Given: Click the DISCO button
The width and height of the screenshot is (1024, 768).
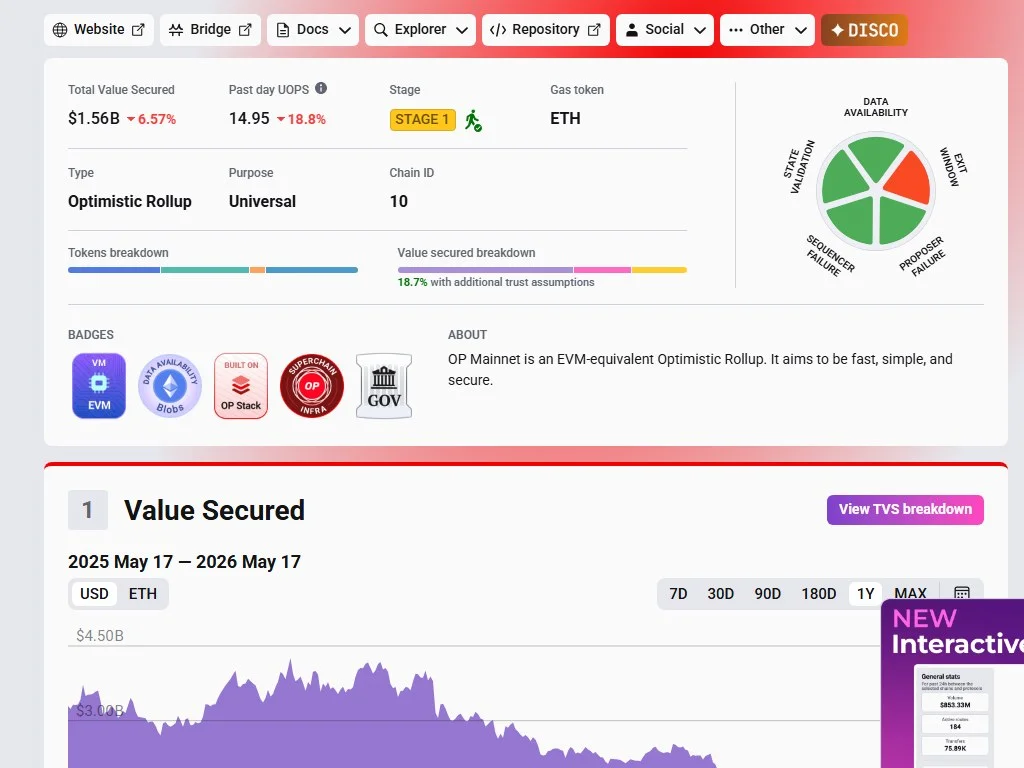Looking at the screenshot, I should click(864, 30).
